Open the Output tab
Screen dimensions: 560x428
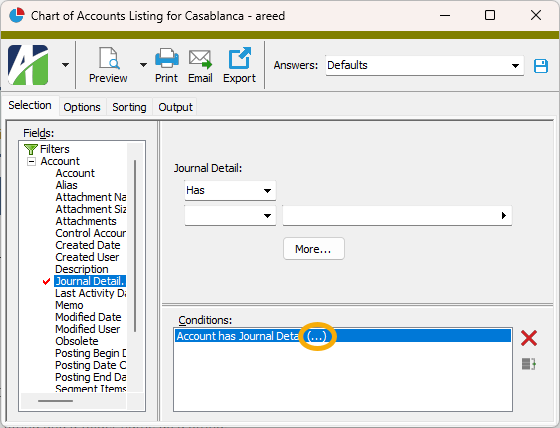pyautogui.click(x=175, y=107)
